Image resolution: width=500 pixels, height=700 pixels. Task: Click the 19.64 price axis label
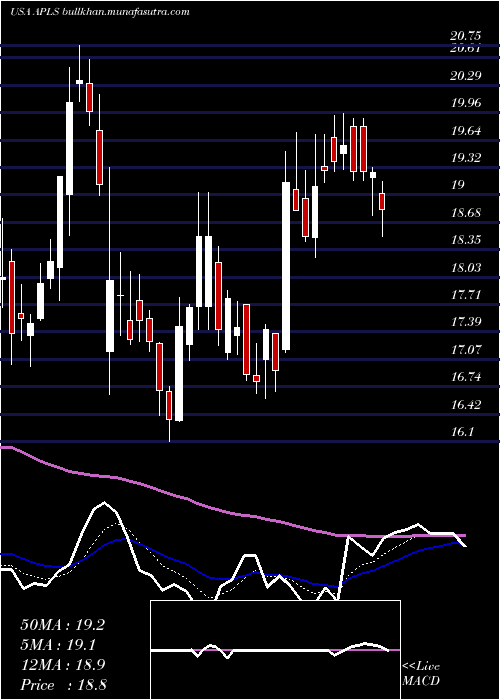click(x=466, y=131)
